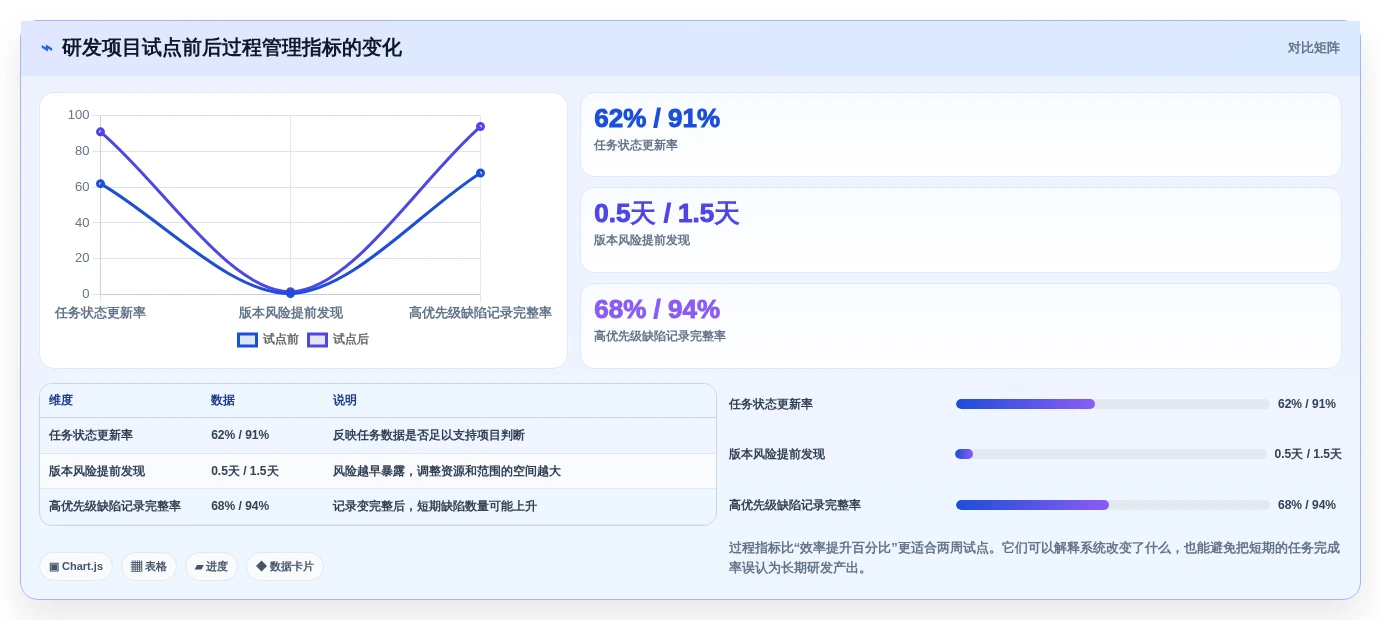Click the Chart.js tag chip
The height and width of the screenshot is (620, 1381).
click(x=76, y=566)
